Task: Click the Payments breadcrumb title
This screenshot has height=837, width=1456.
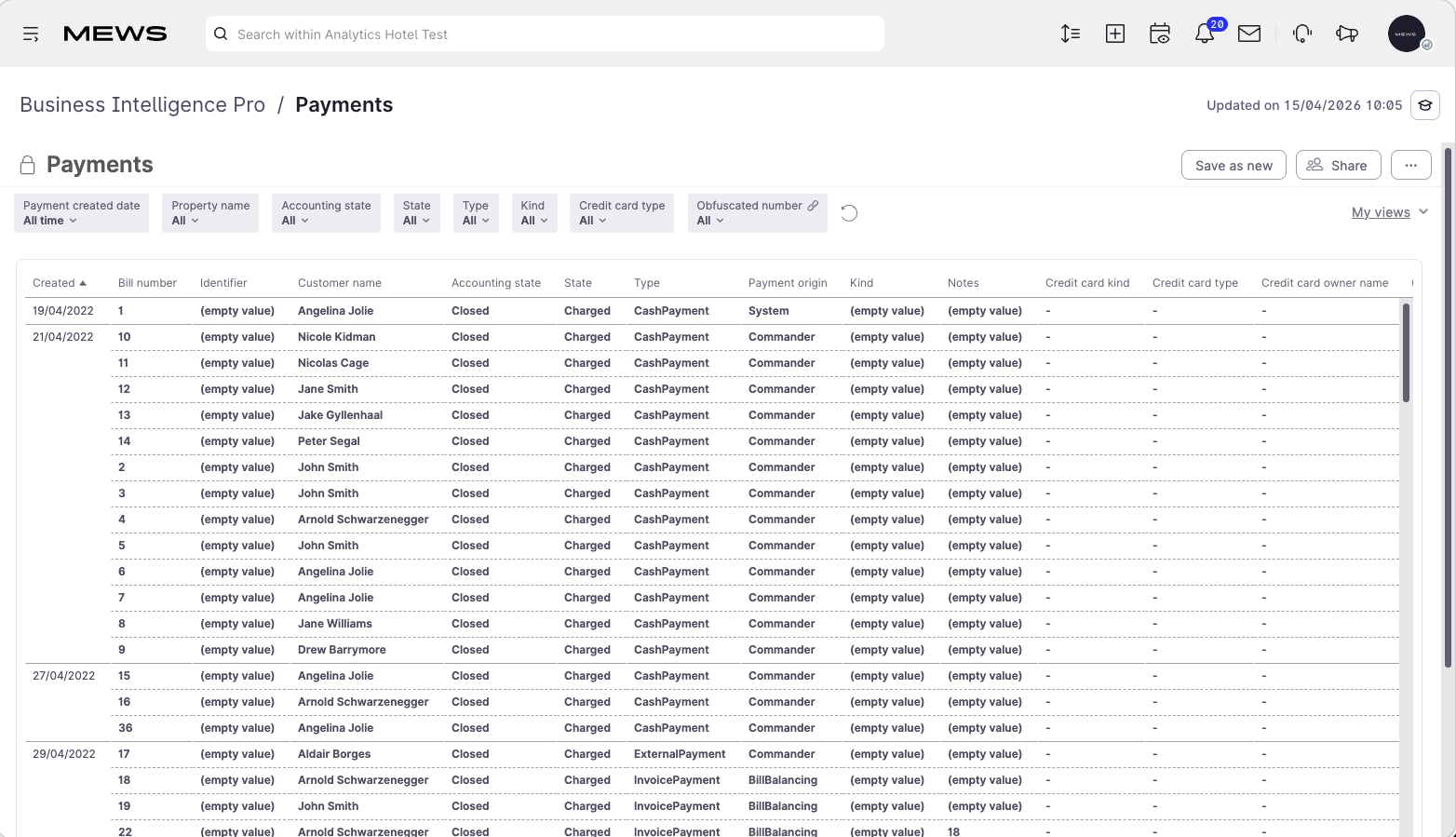Action: coord(344,105)
